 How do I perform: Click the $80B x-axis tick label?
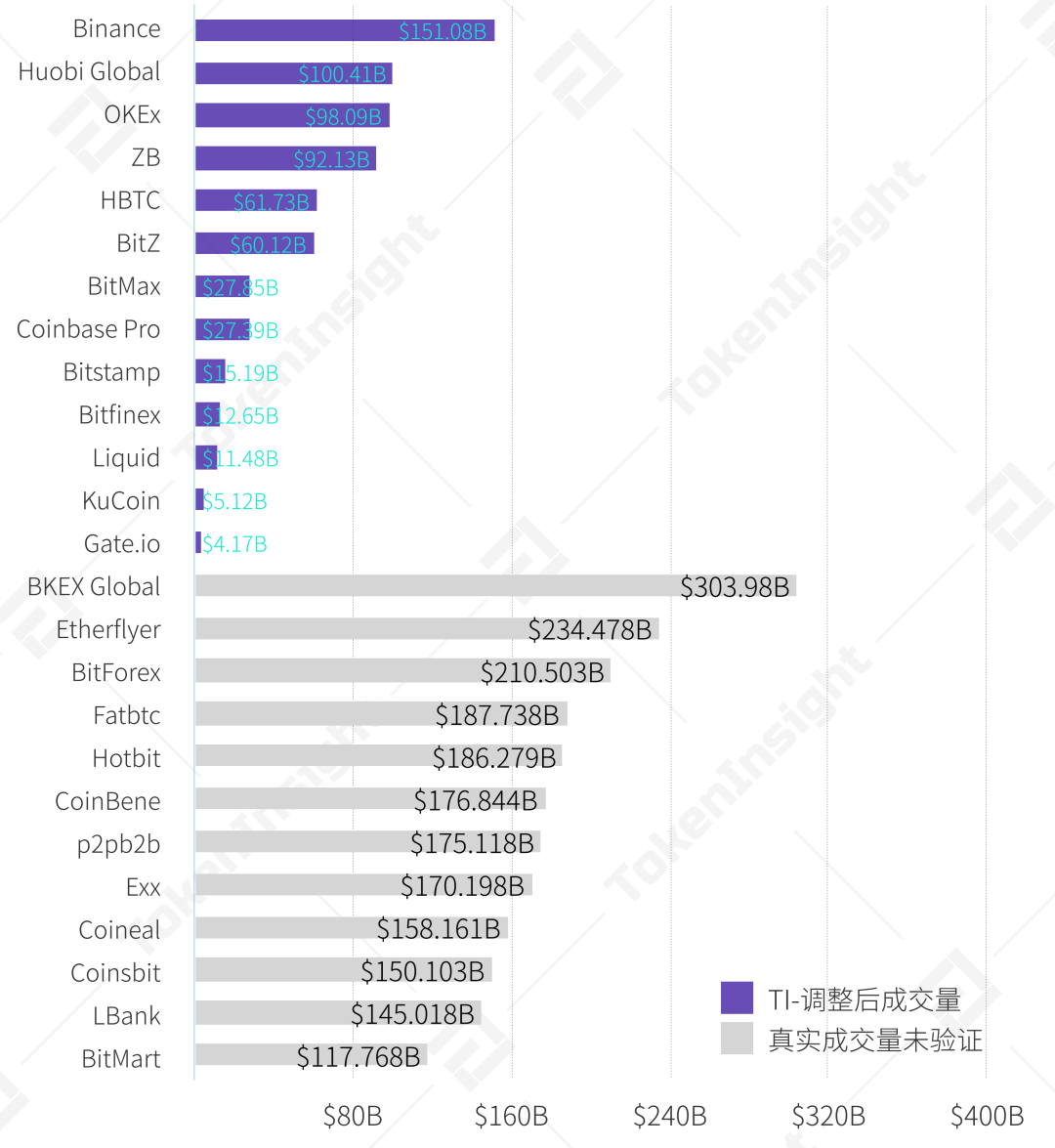[353, 1116]
